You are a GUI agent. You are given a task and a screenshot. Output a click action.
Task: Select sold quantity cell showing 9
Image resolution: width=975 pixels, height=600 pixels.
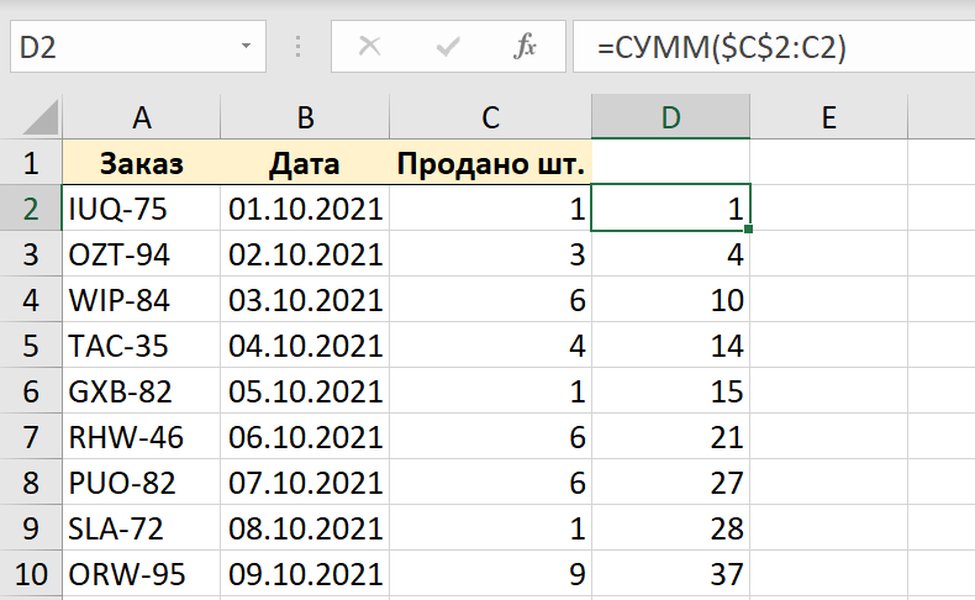pyautogui.click(x=491, y=573)
